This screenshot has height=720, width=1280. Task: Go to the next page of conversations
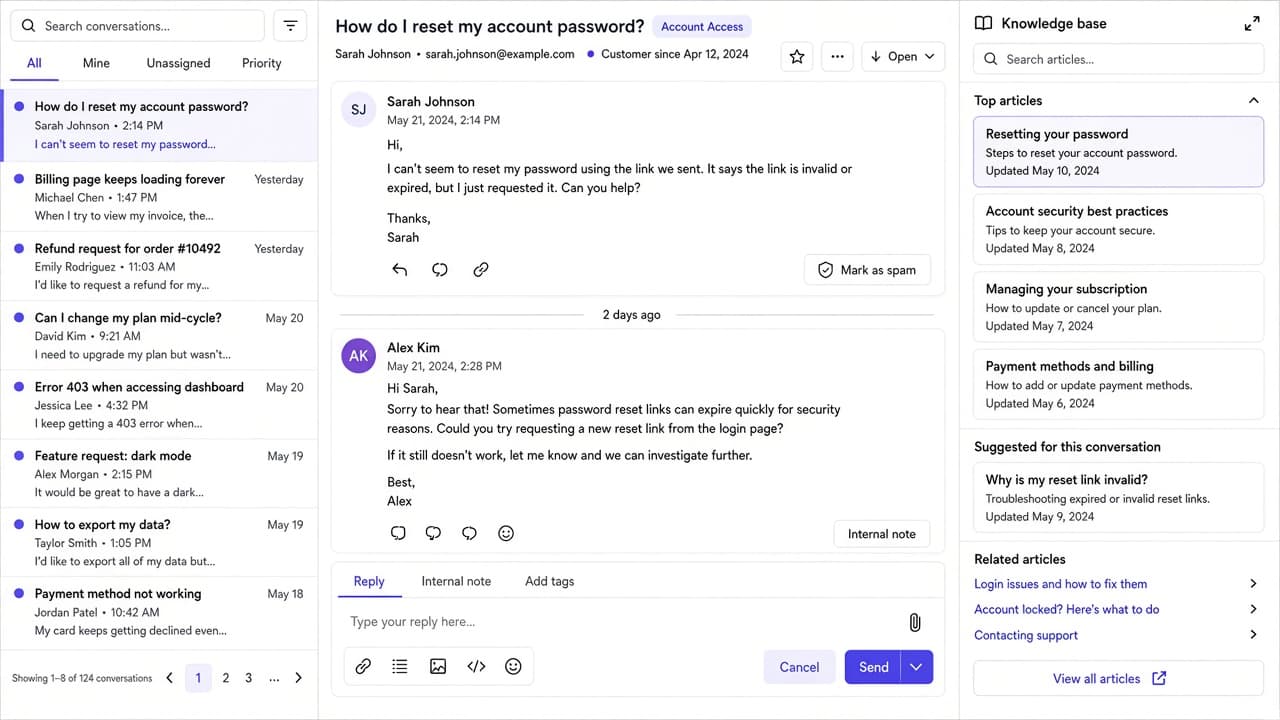click(298, 678)
